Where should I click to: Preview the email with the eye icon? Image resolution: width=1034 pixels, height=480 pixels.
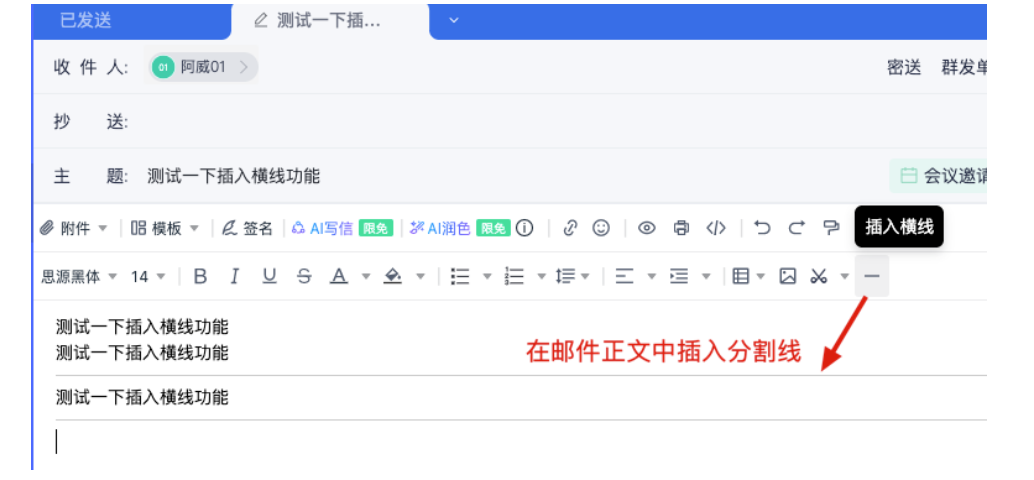pos(647,228)
